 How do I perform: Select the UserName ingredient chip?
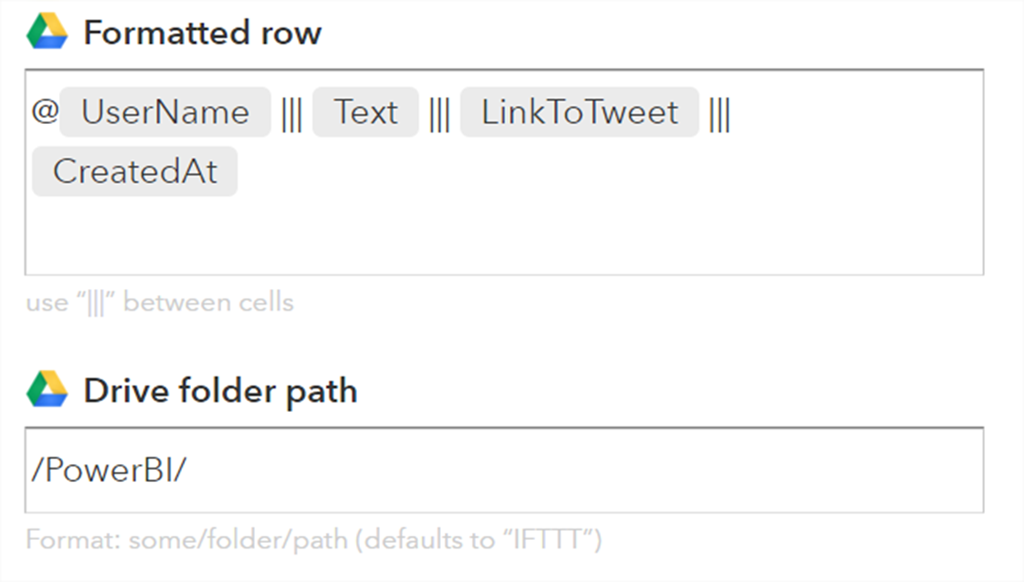[x=165, y=112]
